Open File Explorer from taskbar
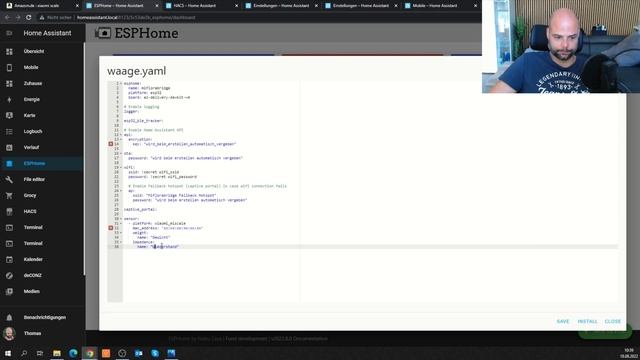Image resolution: width=640 pixels, height=360 pixels. click(57, 353)
